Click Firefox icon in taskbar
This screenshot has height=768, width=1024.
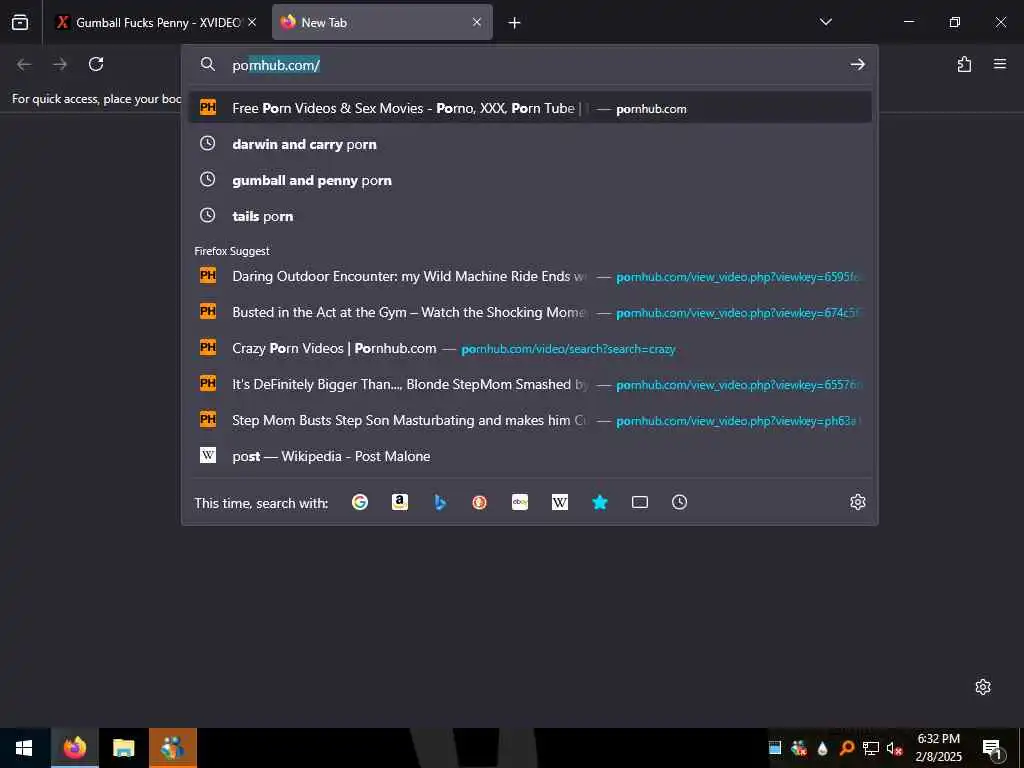(75, 748)
